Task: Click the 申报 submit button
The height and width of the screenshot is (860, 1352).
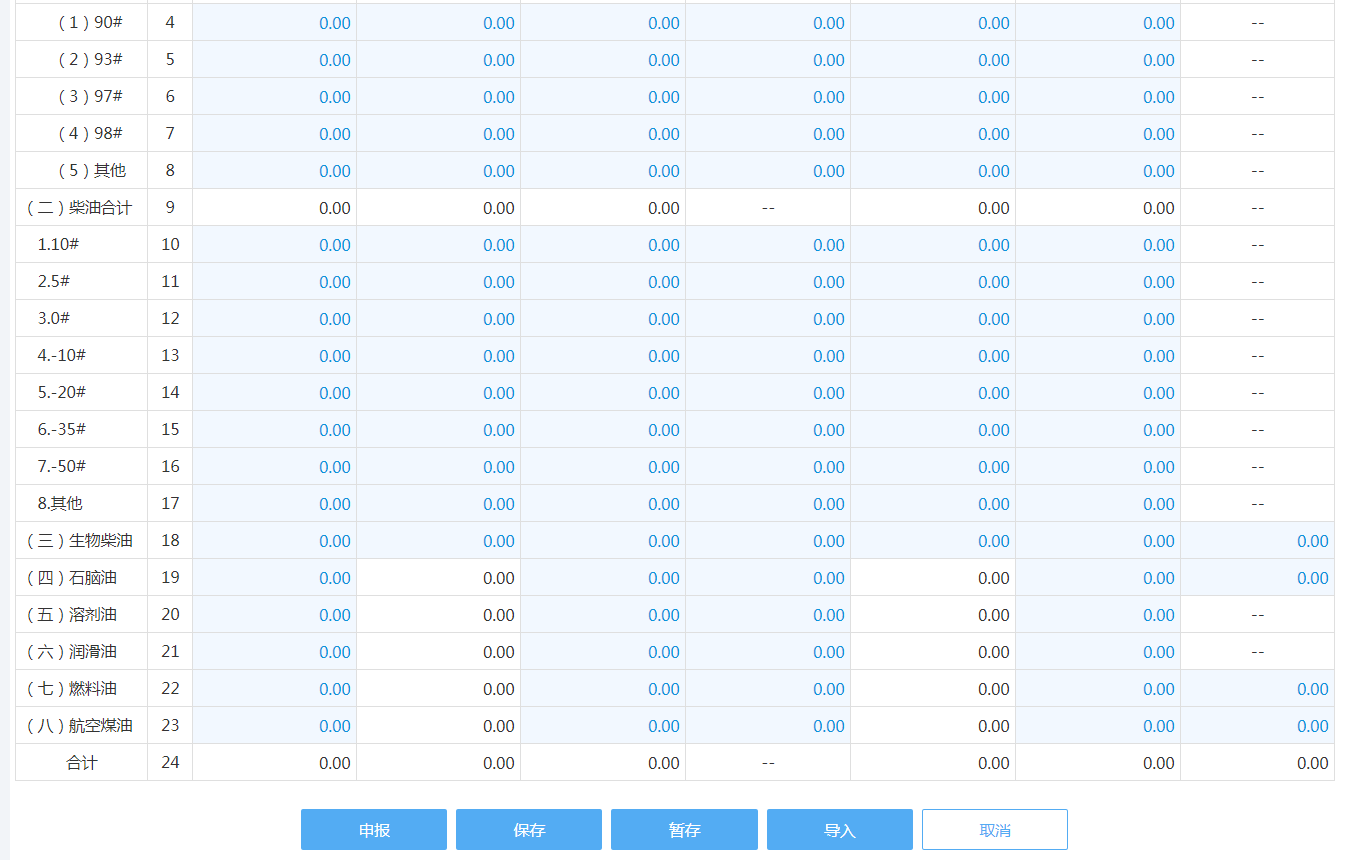Action: pyautogui.click(x=374, y=830)
